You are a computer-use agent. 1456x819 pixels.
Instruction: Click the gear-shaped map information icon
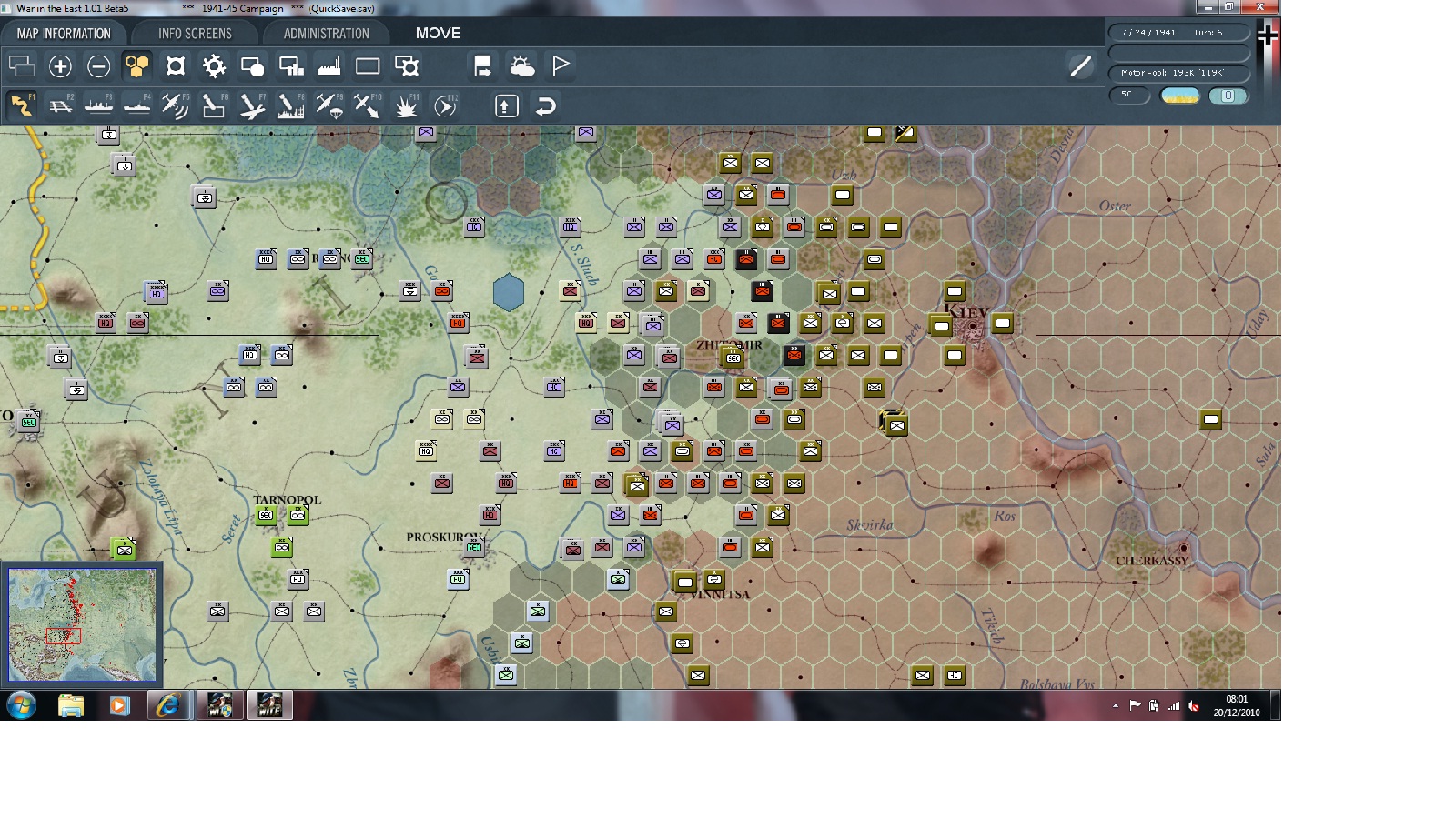(x=214, y=66)
